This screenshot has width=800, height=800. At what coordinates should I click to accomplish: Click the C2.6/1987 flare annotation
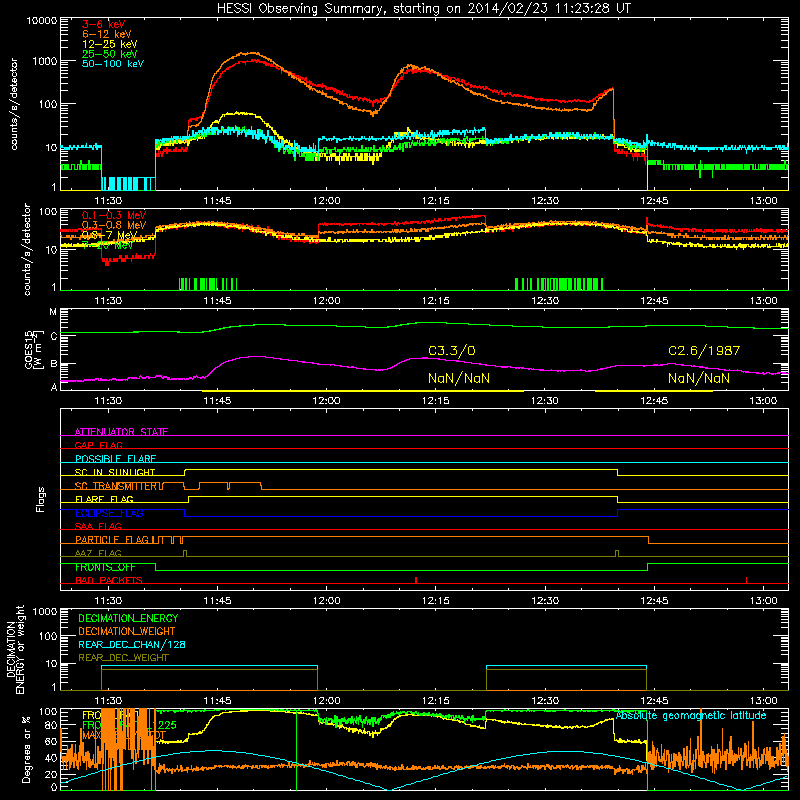click(704, 351)
